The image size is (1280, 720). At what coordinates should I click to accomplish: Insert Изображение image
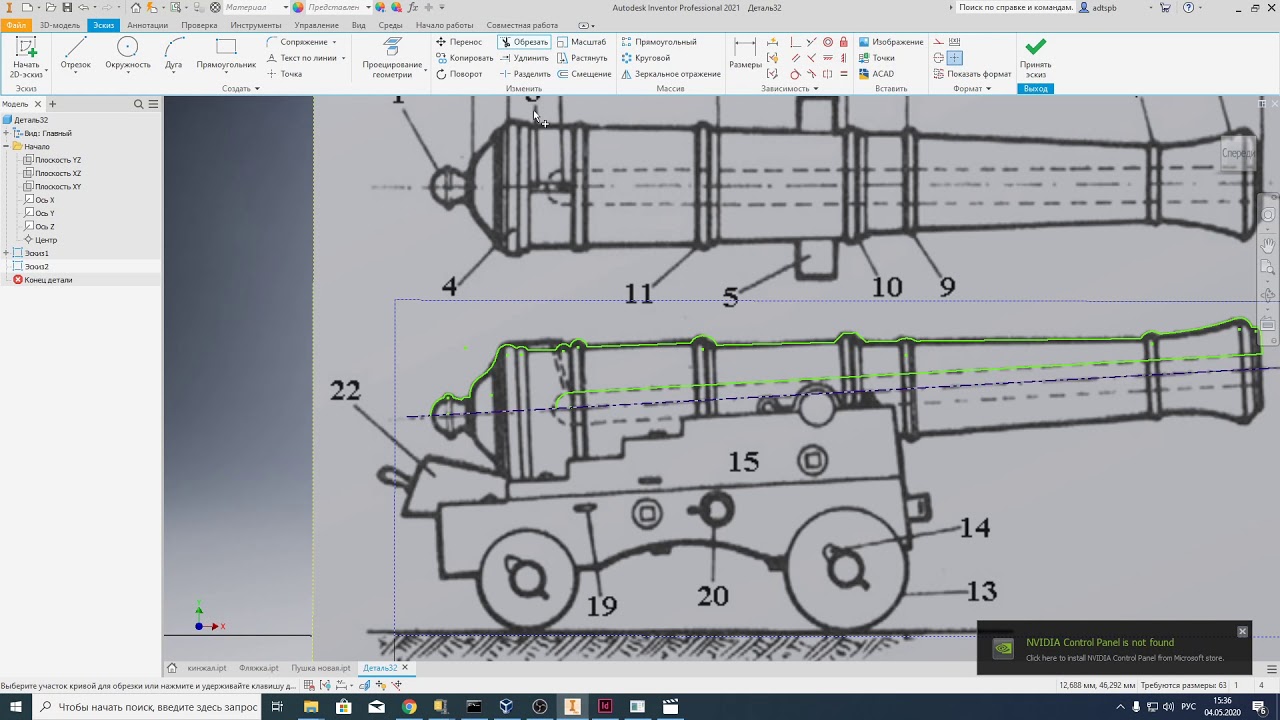point(890,42)
